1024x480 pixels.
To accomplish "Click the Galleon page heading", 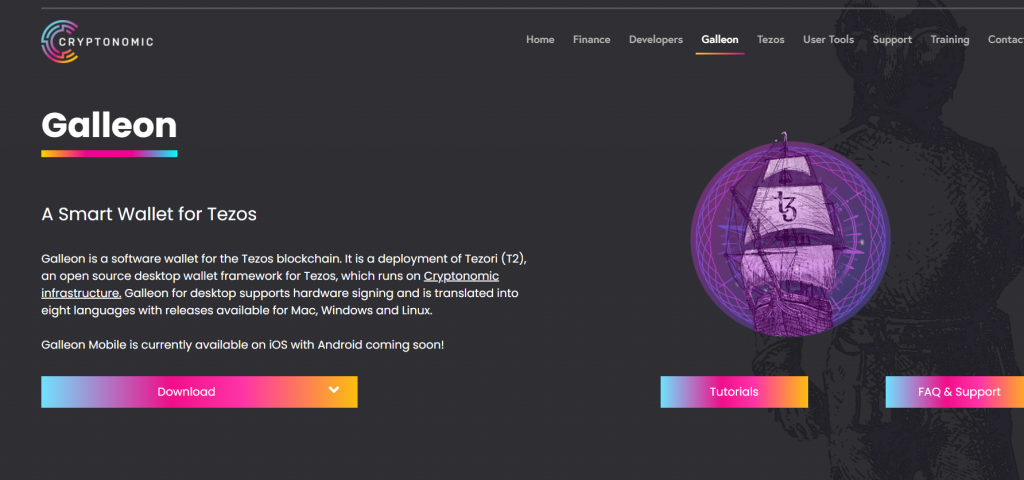I will tap(109, 125).
